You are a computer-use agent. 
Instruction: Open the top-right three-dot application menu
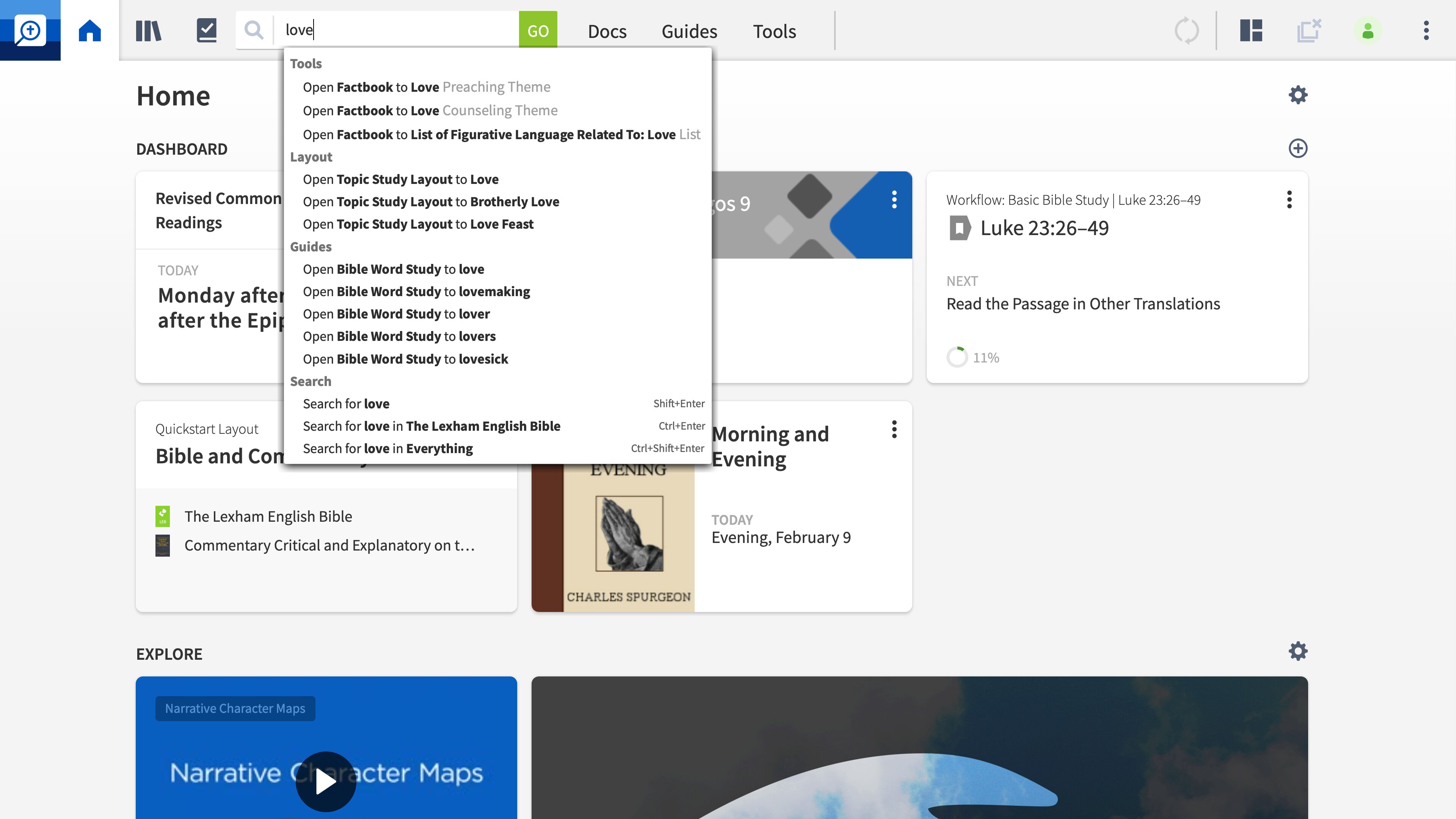(x=1426, y=30)
